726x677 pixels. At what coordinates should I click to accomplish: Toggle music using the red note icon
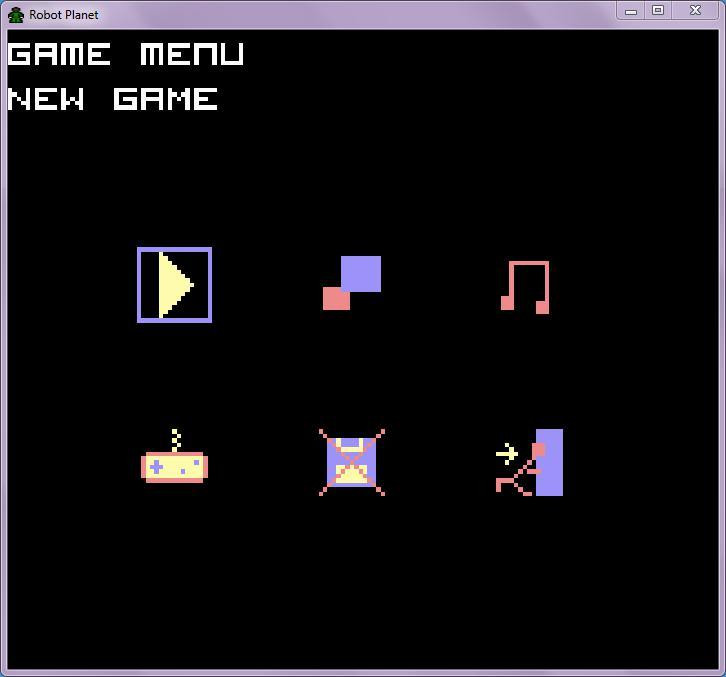(x=525, y=287)
